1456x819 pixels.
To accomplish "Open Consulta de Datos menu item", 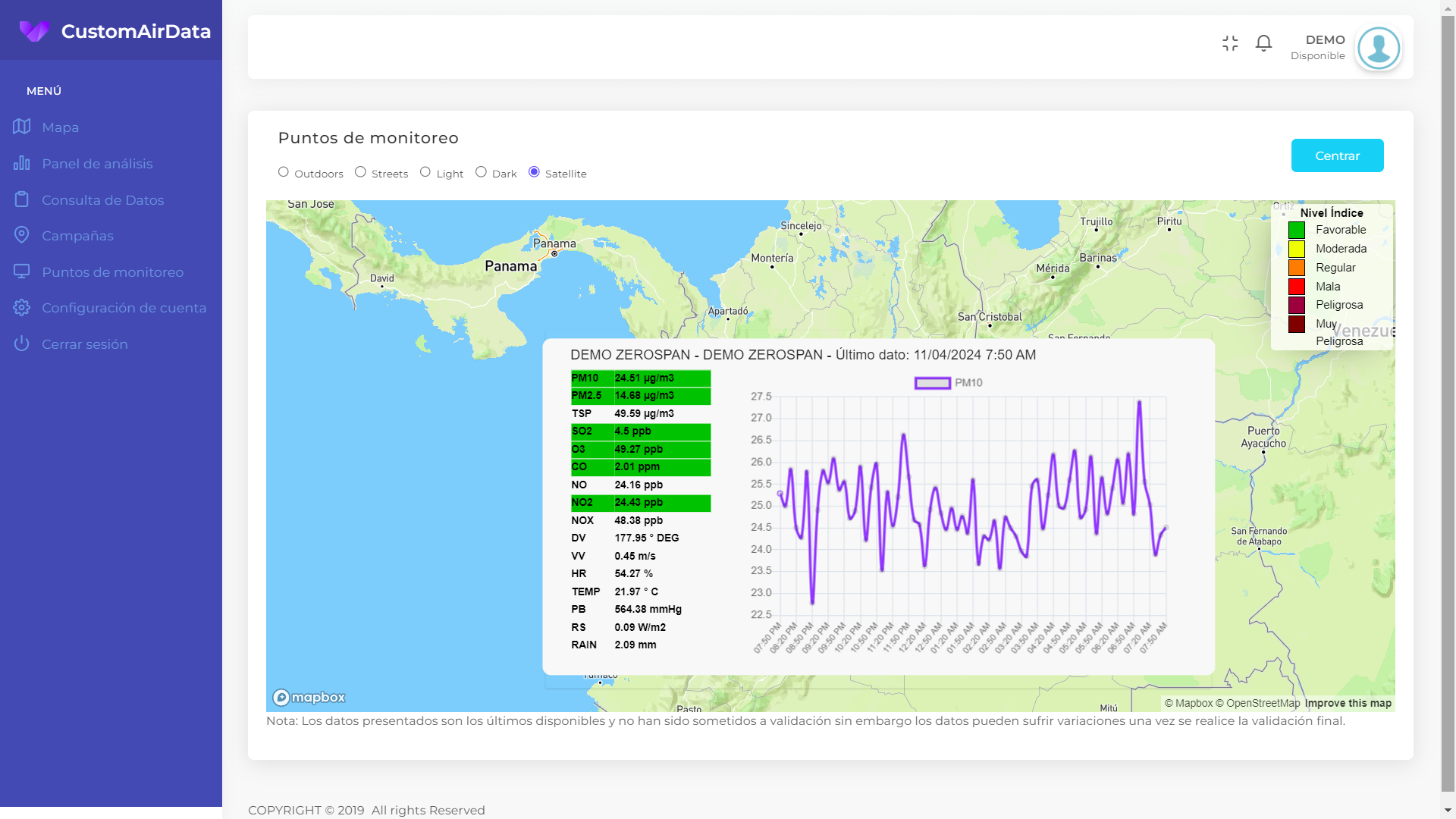I will pyautogui.click(x=102, y=199).
